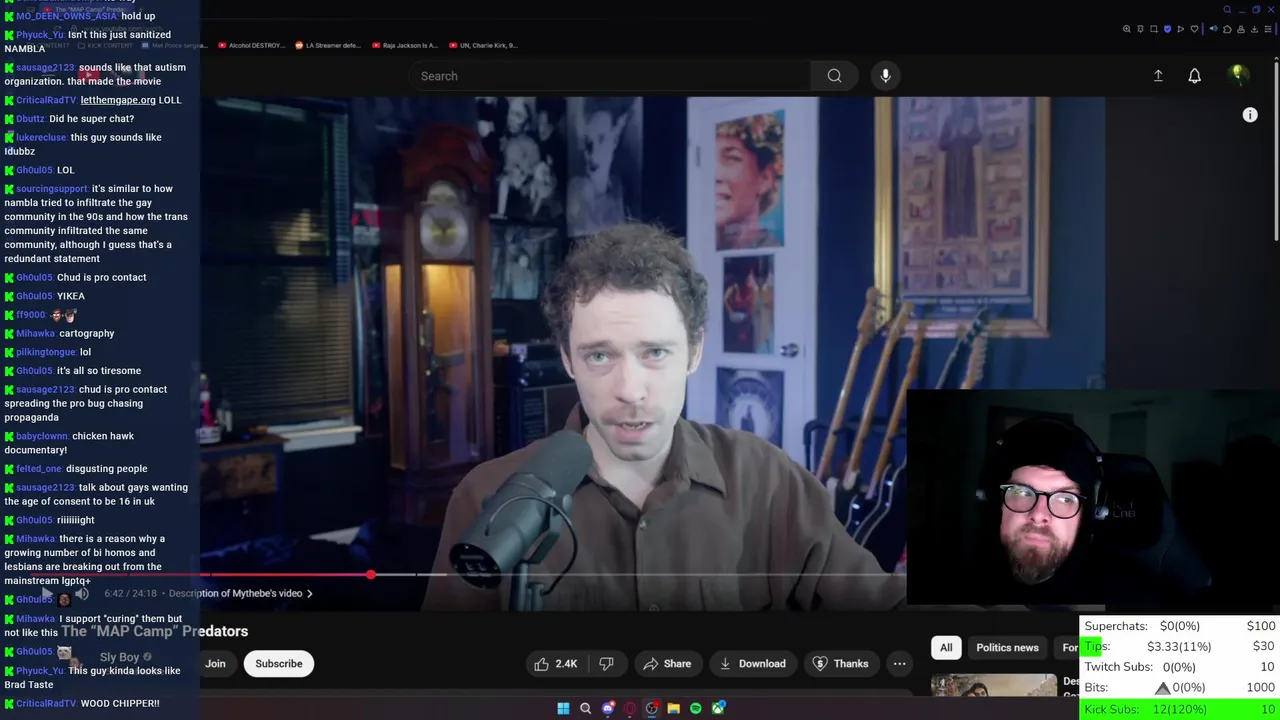This screenshot has height=720, width=1280.
Task: Open File Explorer from the taskbar
Action: point(674,709)
